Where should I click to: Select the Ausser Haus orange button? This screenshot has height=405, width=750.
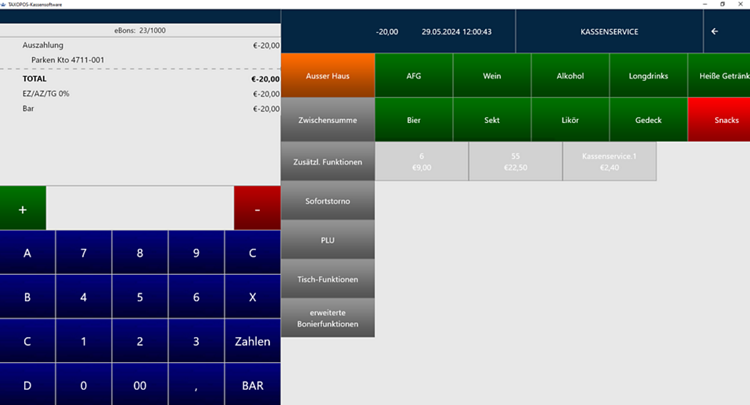[328, 76]
